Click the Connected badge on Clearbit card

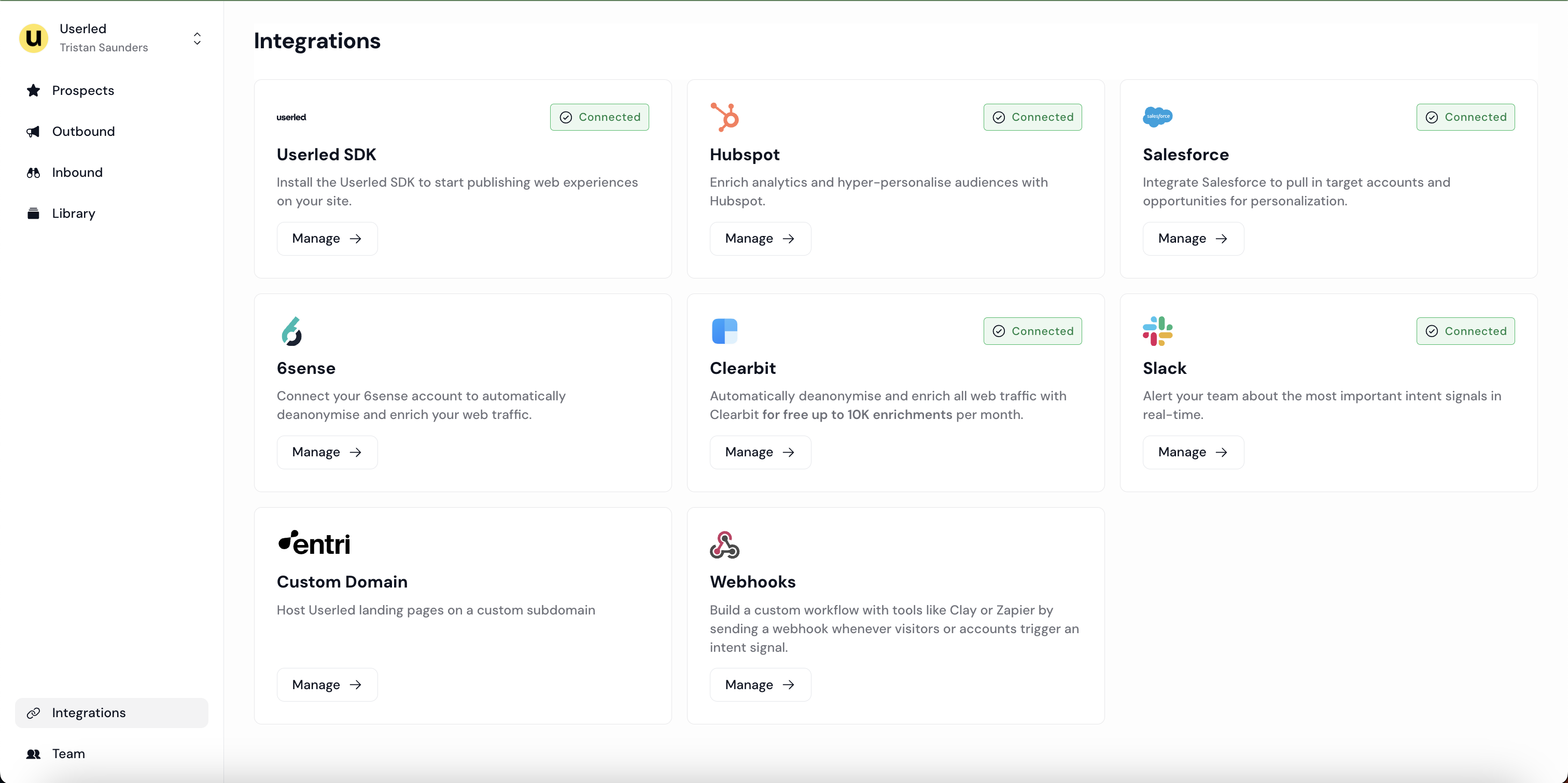1032,331
